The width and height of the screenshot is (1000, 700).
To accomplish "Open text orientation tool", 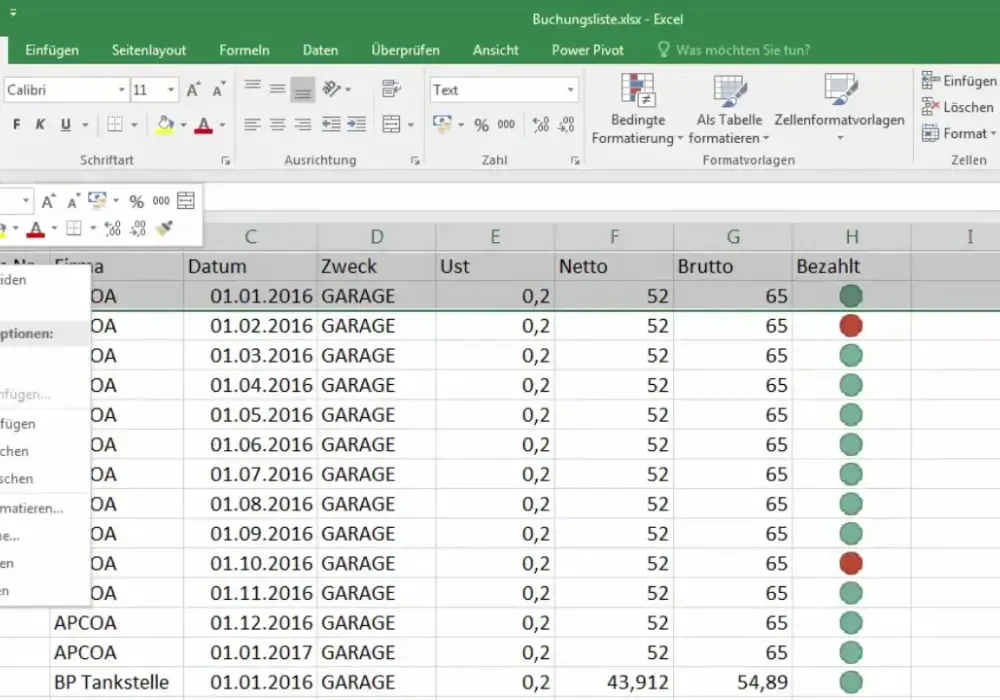I will (x=332, y=89).
